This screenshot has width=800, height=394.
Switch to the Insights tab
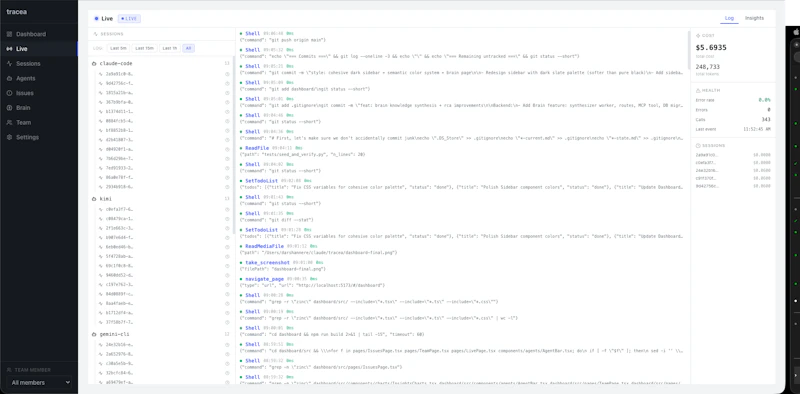[754, 18]
